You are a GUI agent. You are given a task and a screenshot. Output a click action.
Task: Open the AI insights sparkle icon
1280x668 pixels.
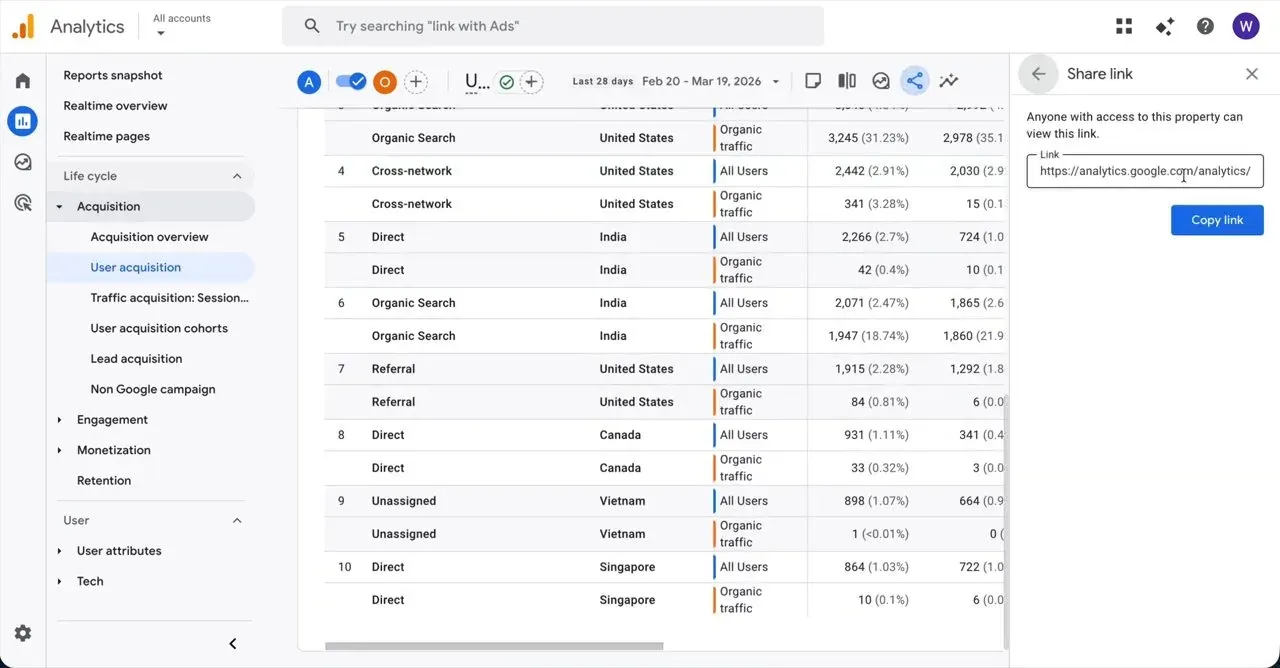point(1165,26)
